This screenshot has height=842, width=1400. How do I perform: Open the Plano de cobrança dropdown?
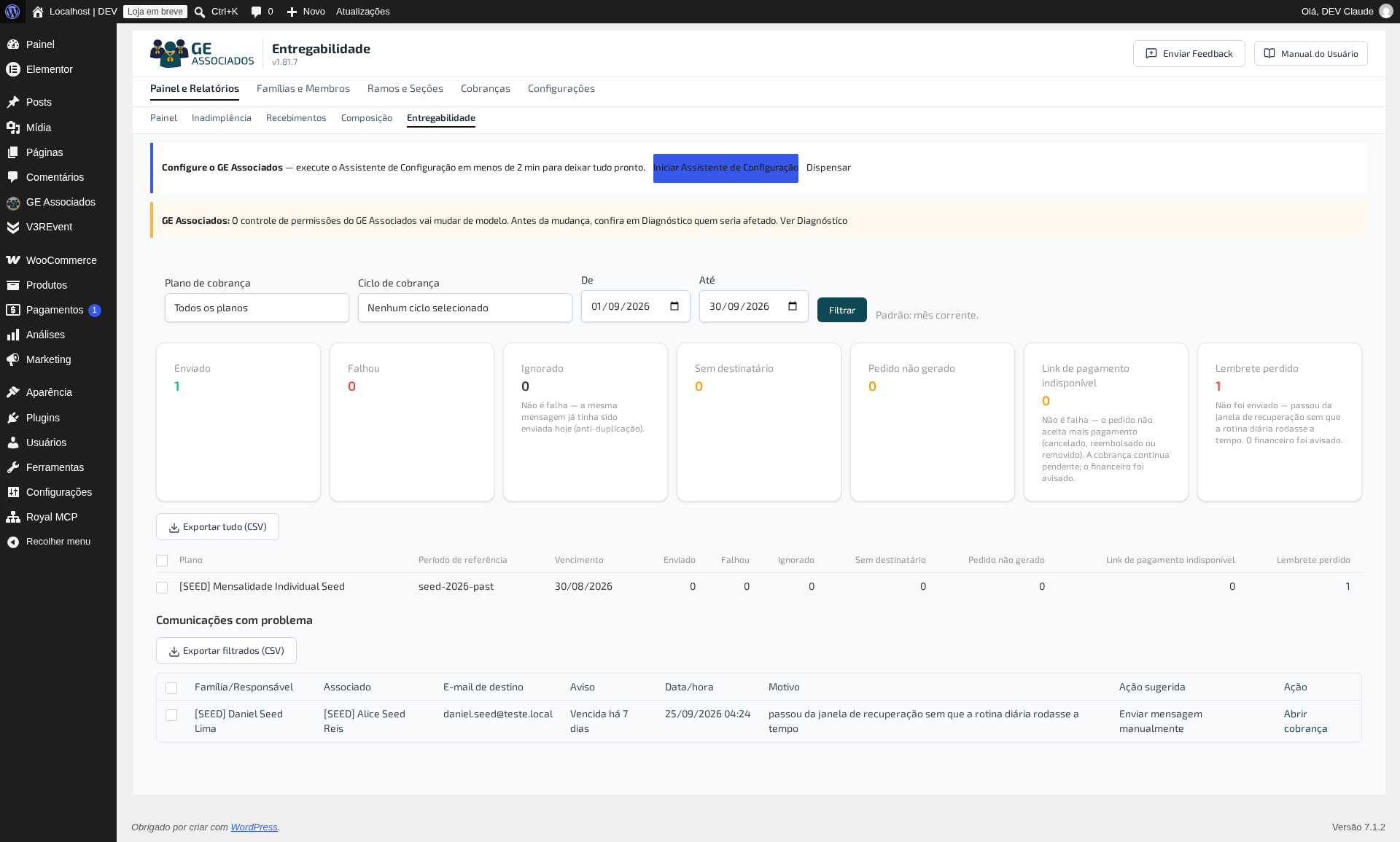(257, 308)
